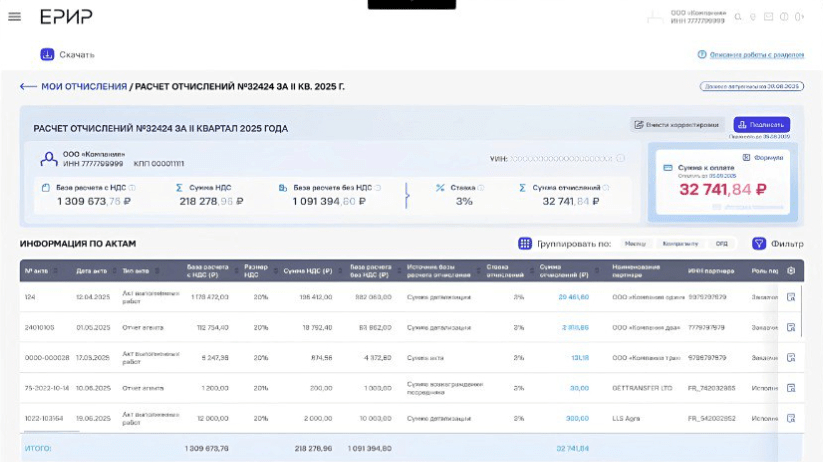The height and width of the screenshot is (462, 823).
Task: Group acts by Месяцу
Action: 635,243
